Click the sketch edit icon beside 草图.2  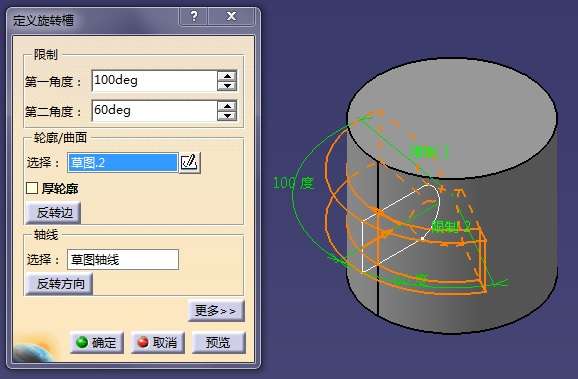click(190, 162)
